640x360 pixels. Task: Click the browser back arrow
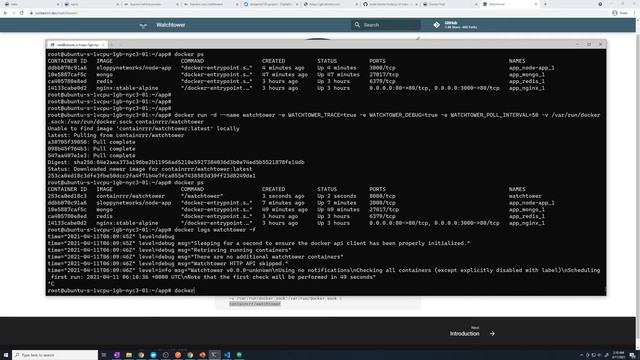(5, 13)
